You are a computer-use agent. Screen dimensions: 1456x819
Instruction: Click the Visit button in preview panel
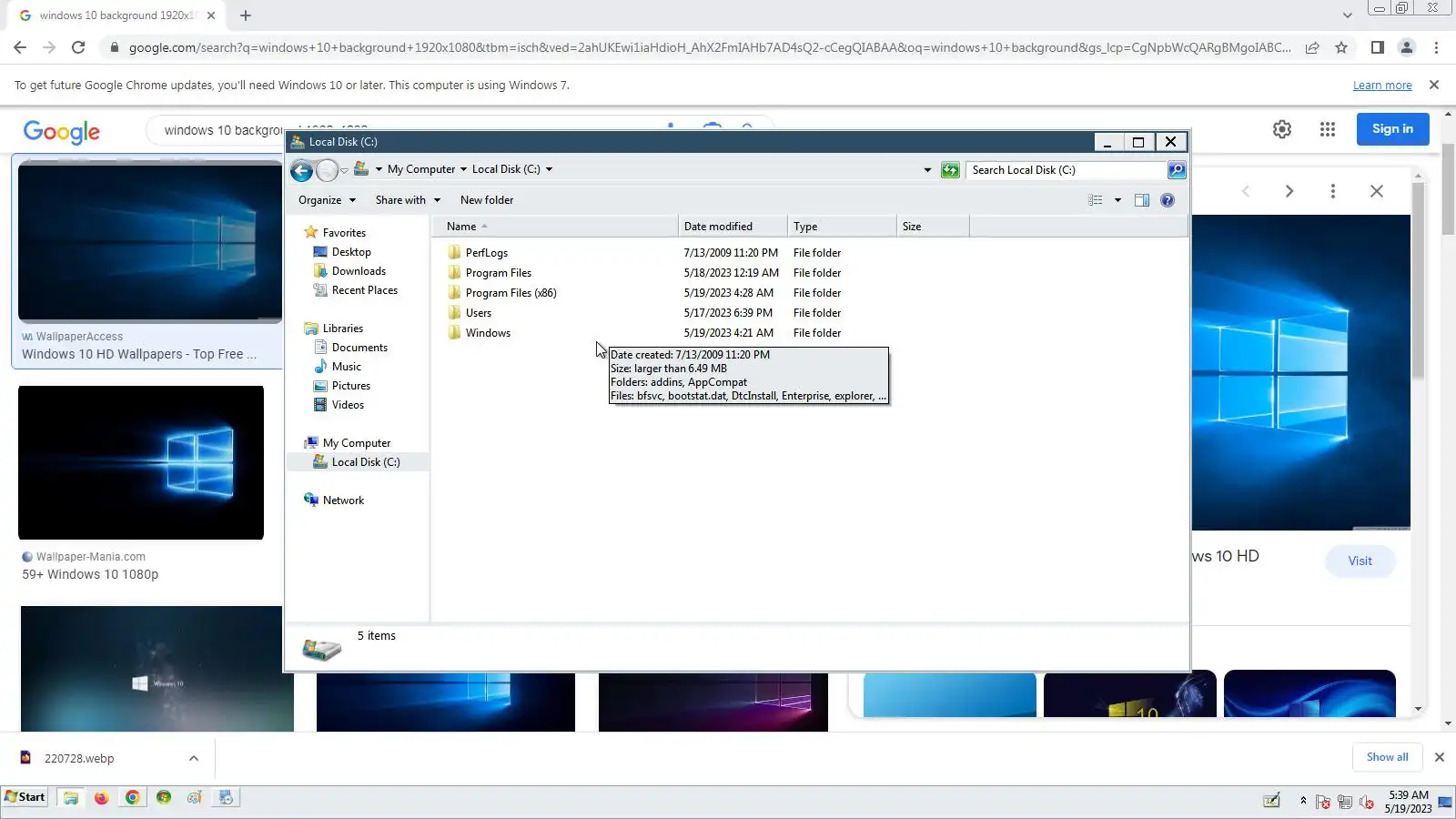(1360, 561)
